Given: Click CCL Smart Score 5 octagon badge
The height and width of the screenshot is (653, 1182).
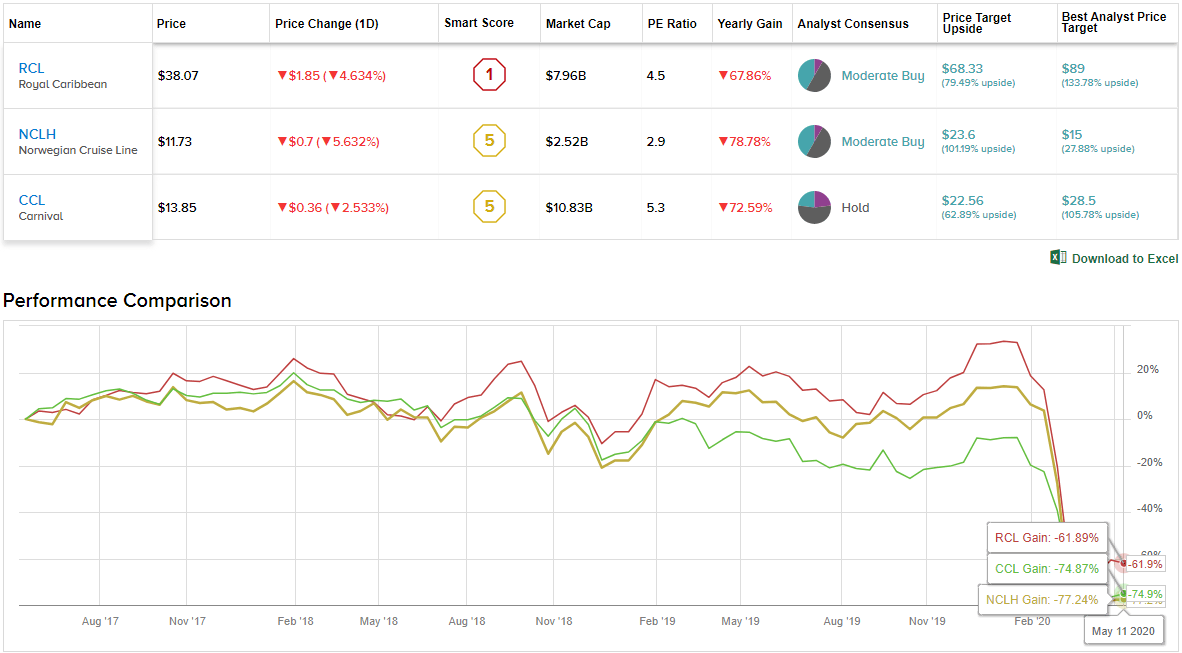Looking at the screenshot, I should (489, 207).
